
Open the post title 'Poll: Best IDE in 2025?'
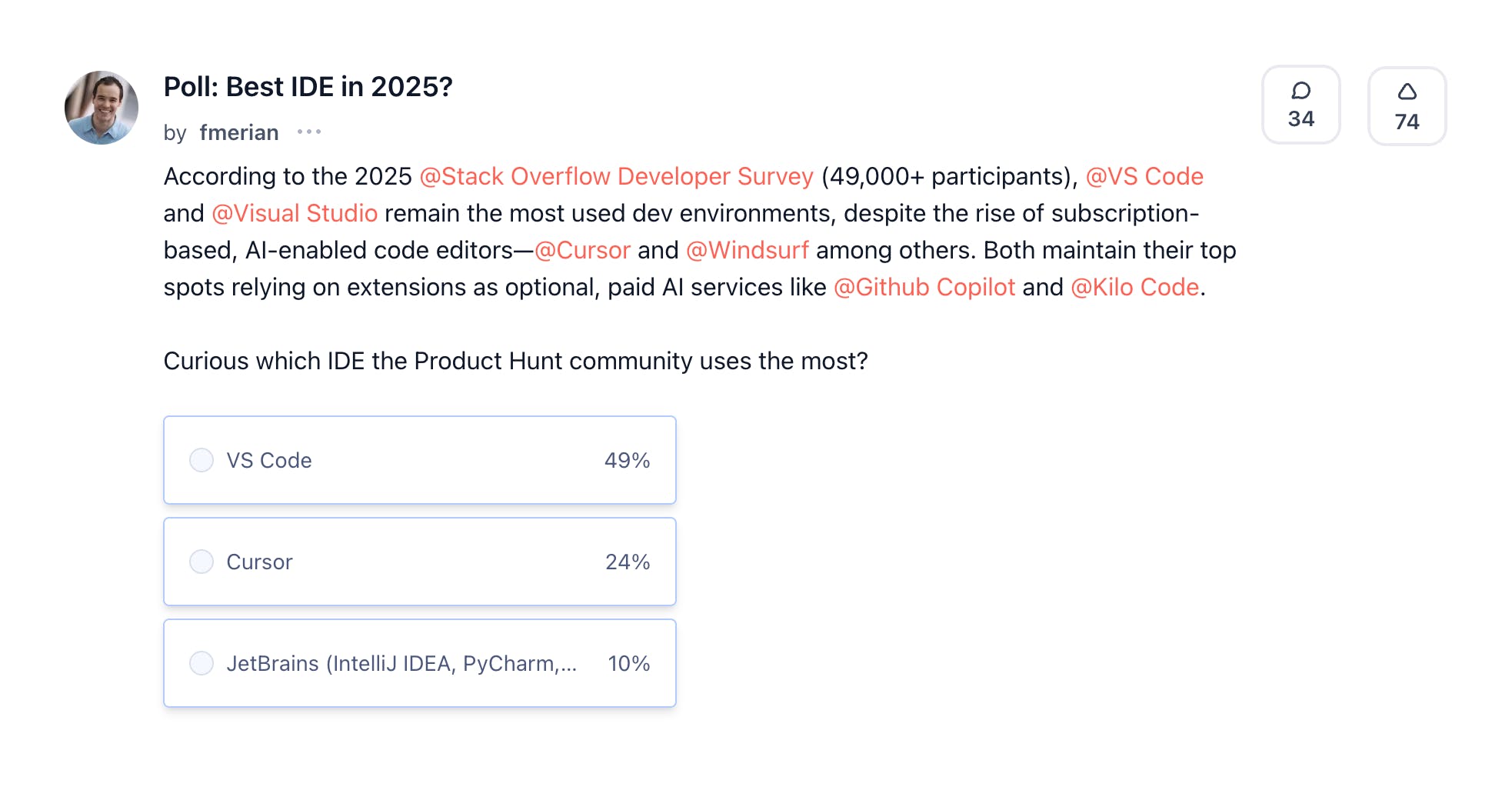308,87
